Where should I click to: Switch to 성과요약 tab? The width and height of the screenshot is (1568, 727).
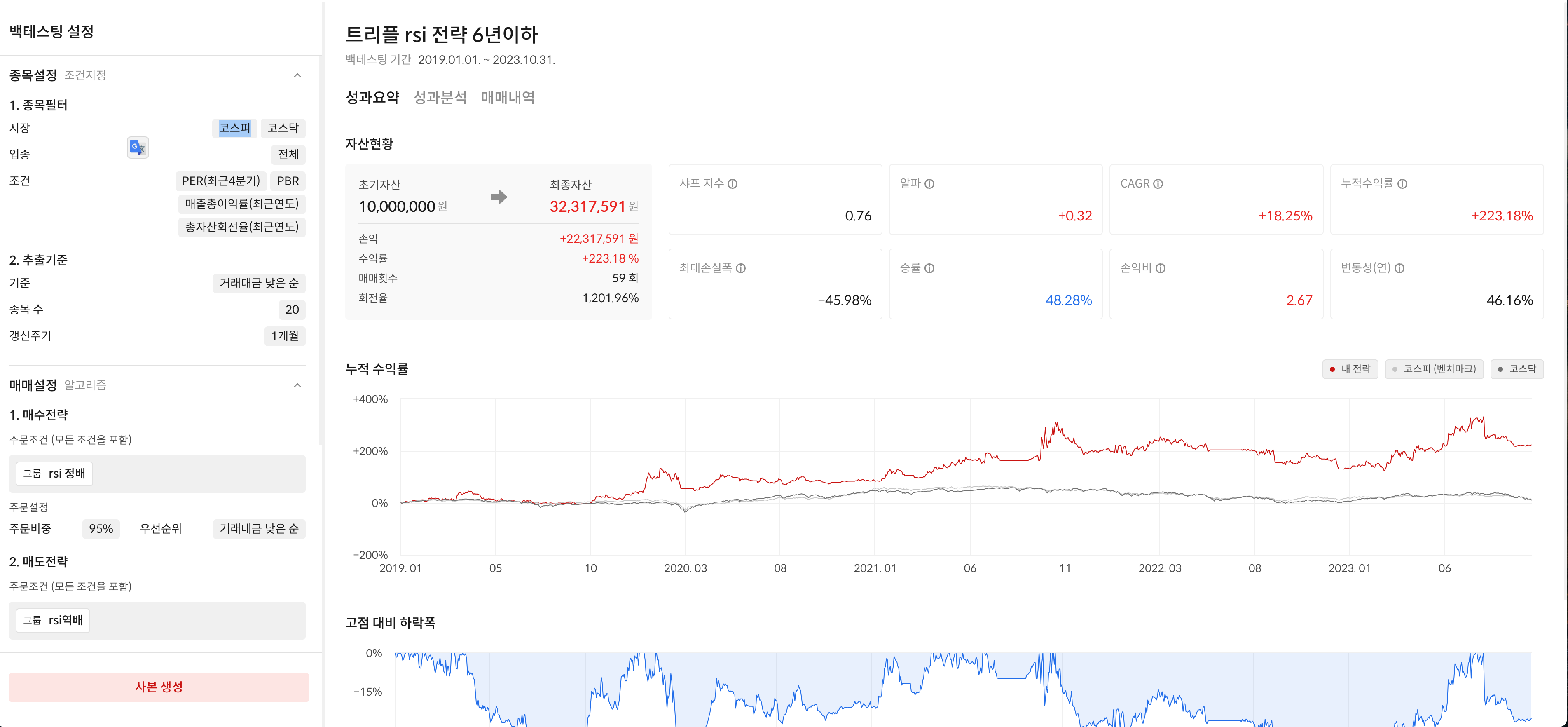click(372, 97)
